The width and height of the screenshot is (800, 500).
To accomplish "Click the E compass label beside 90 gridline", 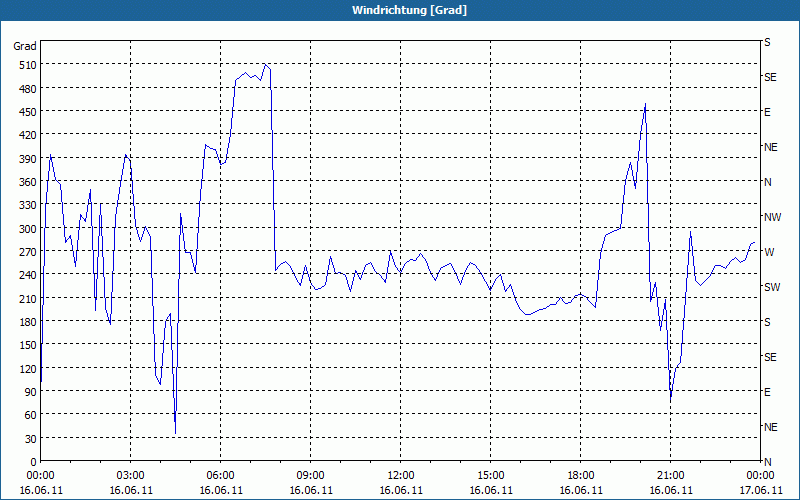I will [x=767, y=392].
